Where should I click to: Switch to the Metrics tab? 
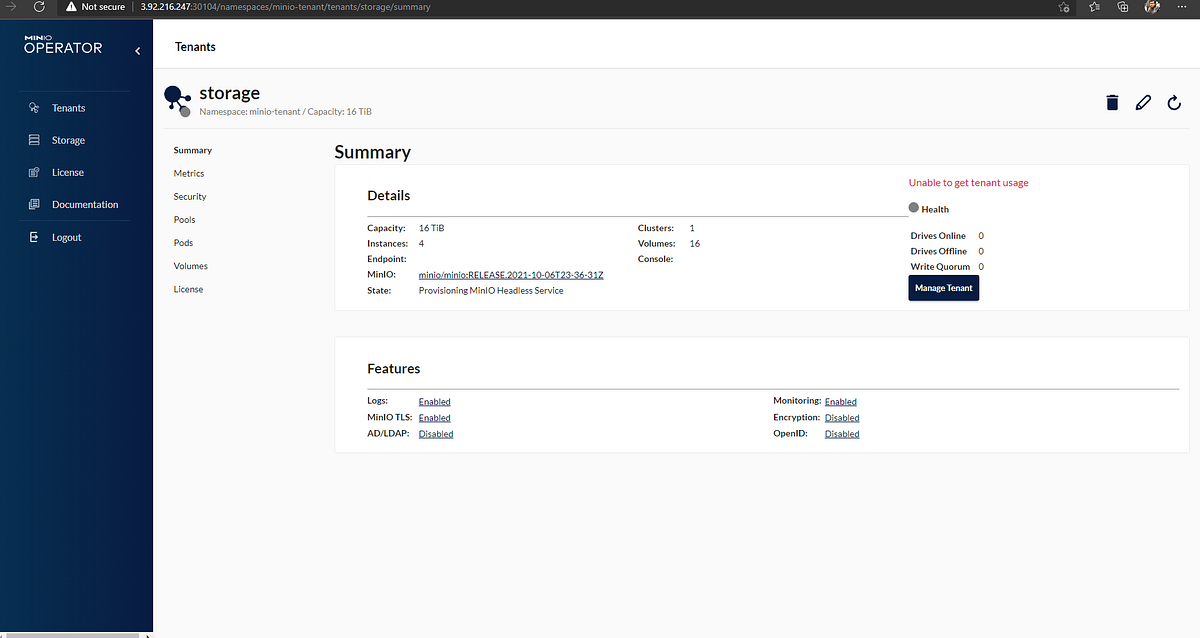click(188, 173)
